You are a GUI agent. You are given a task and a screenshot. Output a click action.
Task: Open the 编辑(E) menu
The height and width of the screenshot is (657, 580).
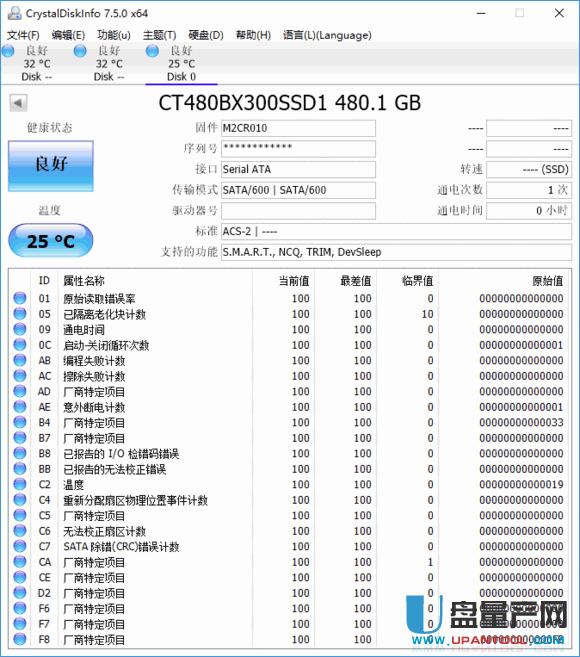tap(68, 36)
